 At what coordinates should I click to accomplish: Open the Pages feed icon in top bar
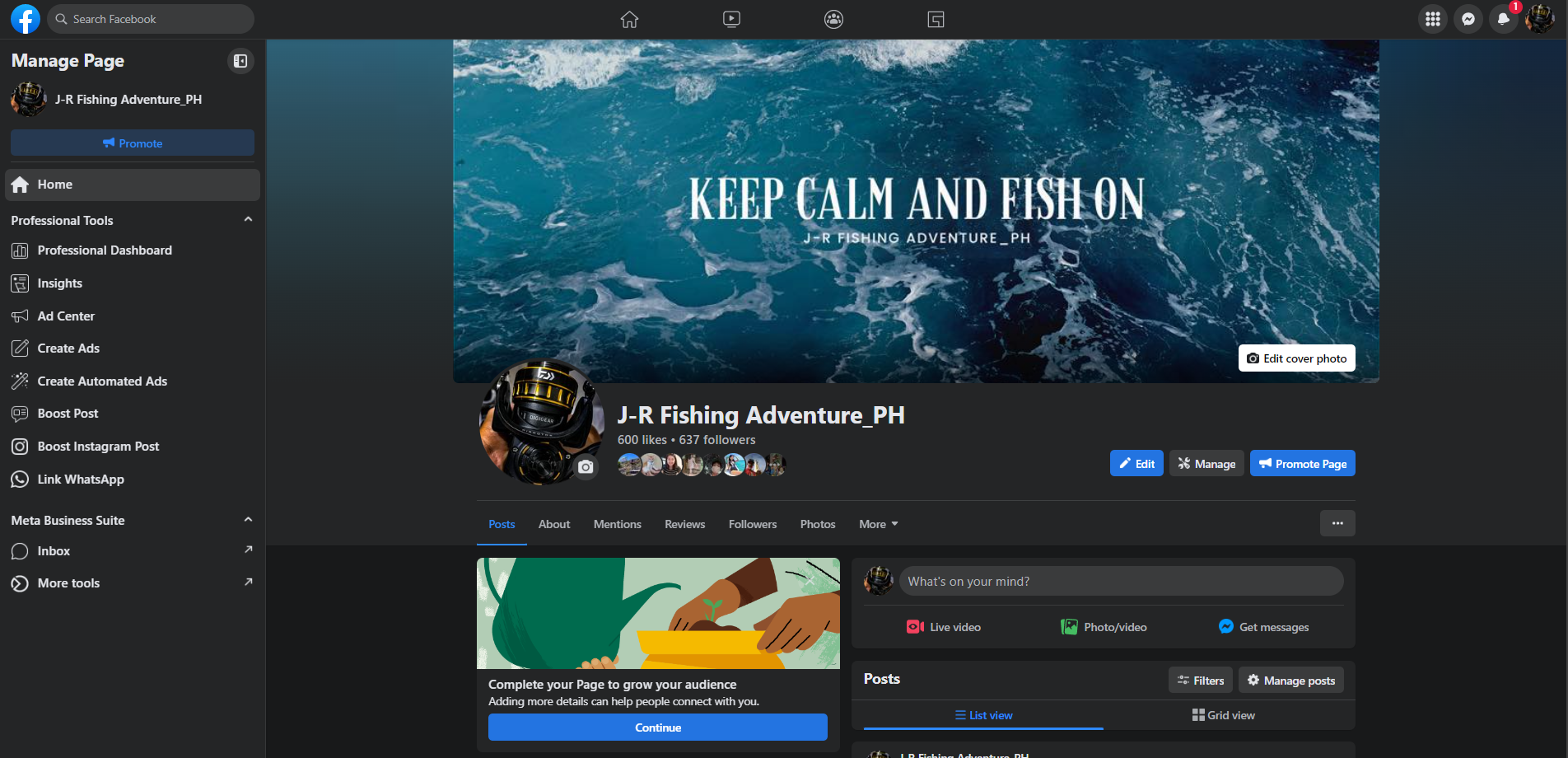[936, 19]
